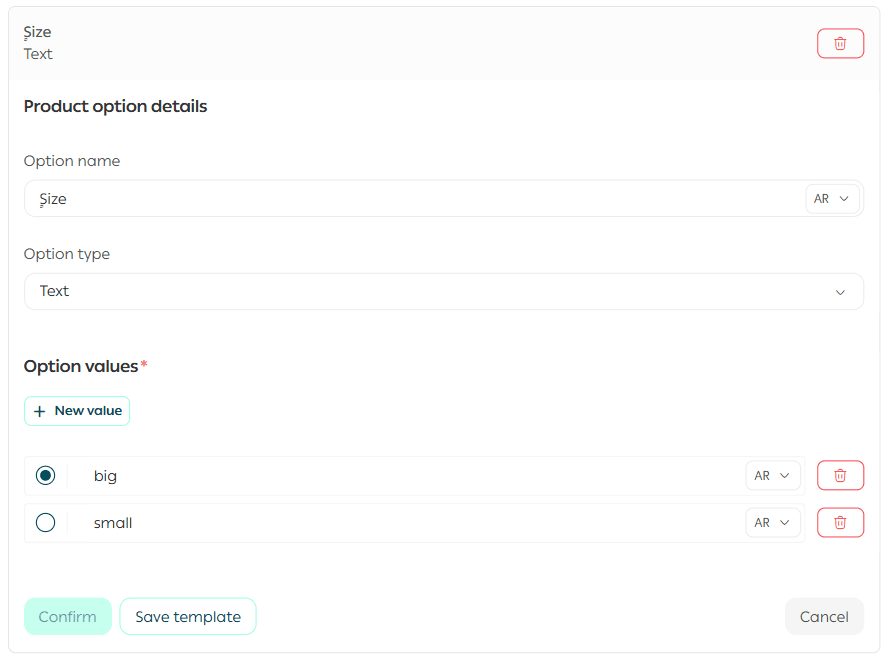Cancel the product option editing
Viewport: 887px width, 660px height.
pyautogui.click(x=824, y=617)
